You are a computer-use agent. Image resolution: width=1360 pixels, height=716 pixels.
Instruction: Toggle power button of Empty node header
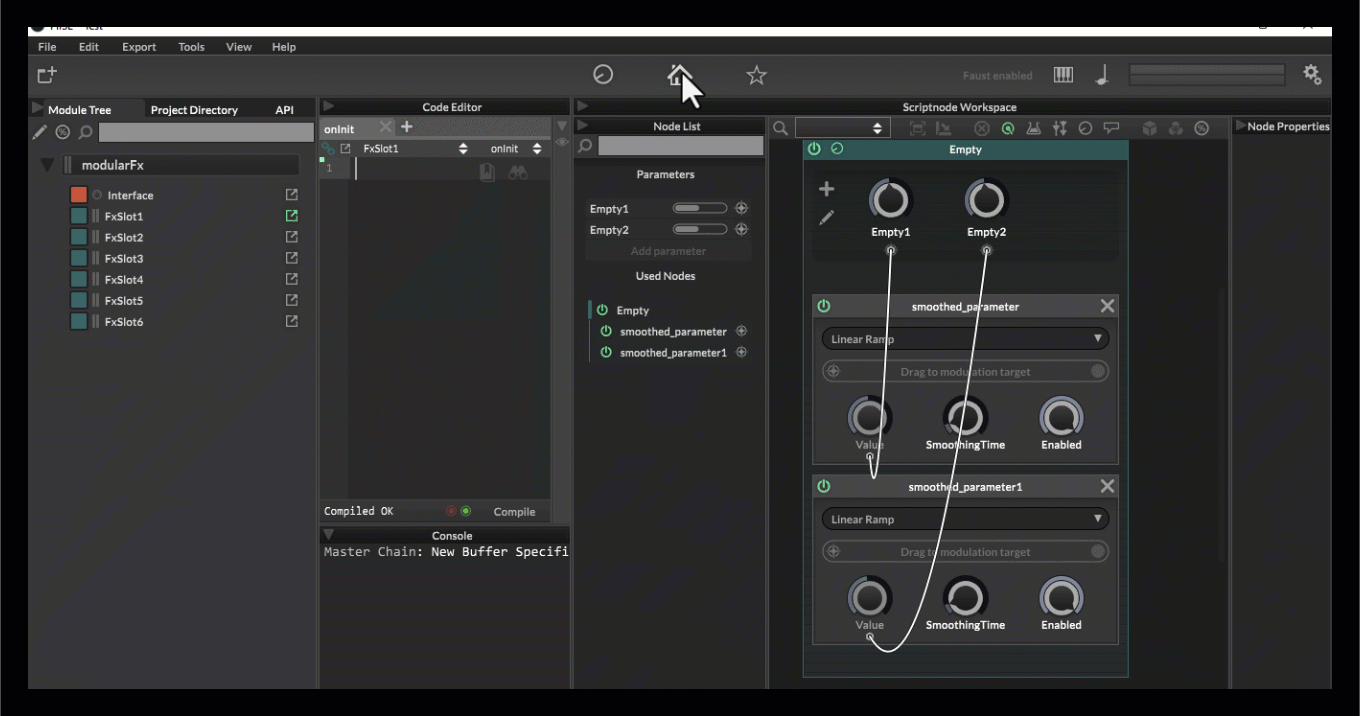814,149
